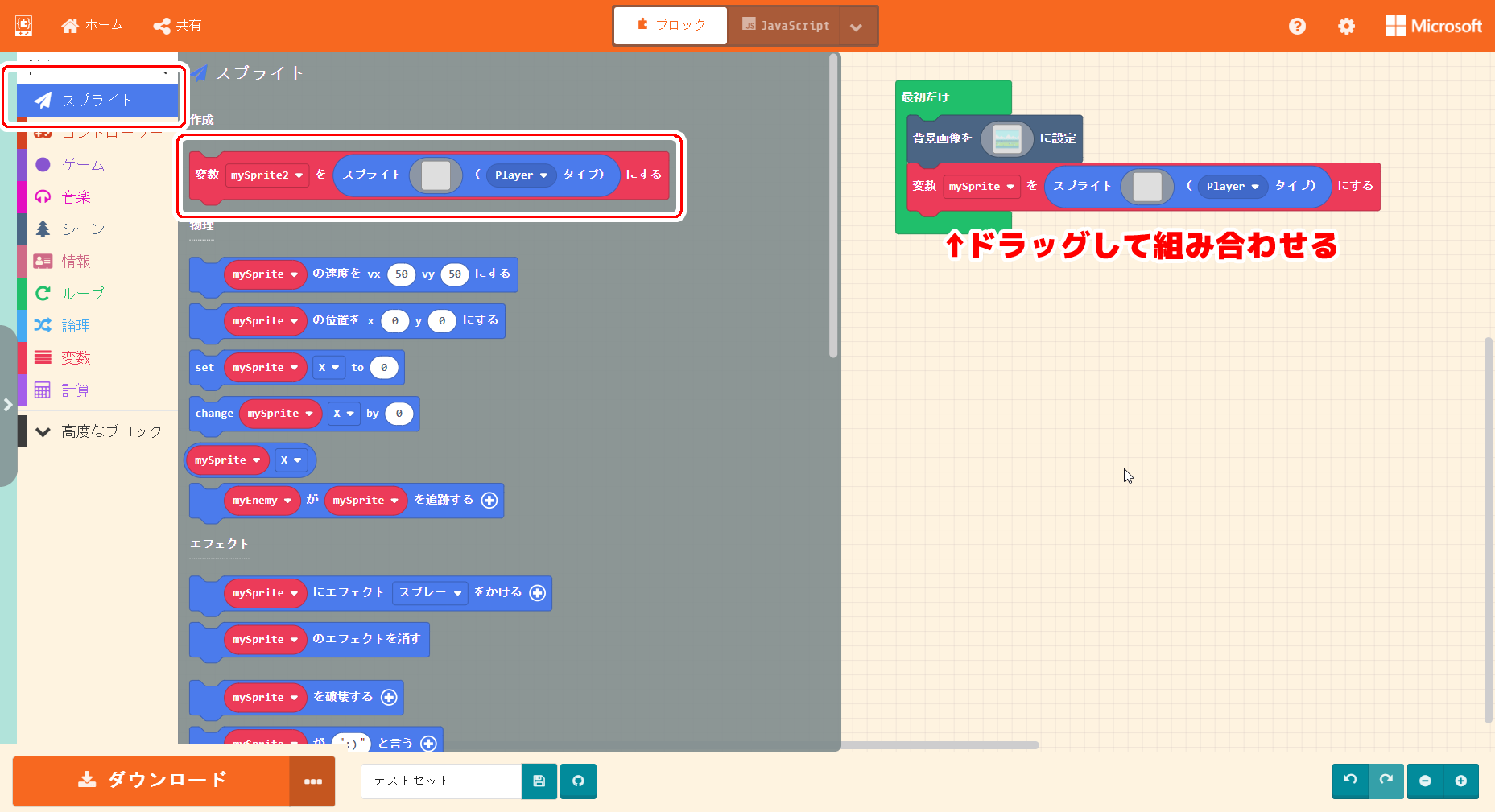Show the simulator using the left edge arrow
This screenshot has width=1495, height=812.
pos(8,405)
